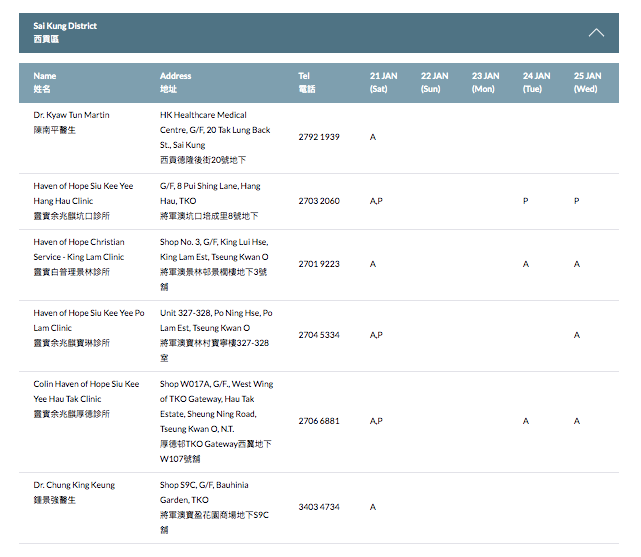
Task: Click Haven of Hope Hang Hau Clinic name
Action: click(82, 193)
